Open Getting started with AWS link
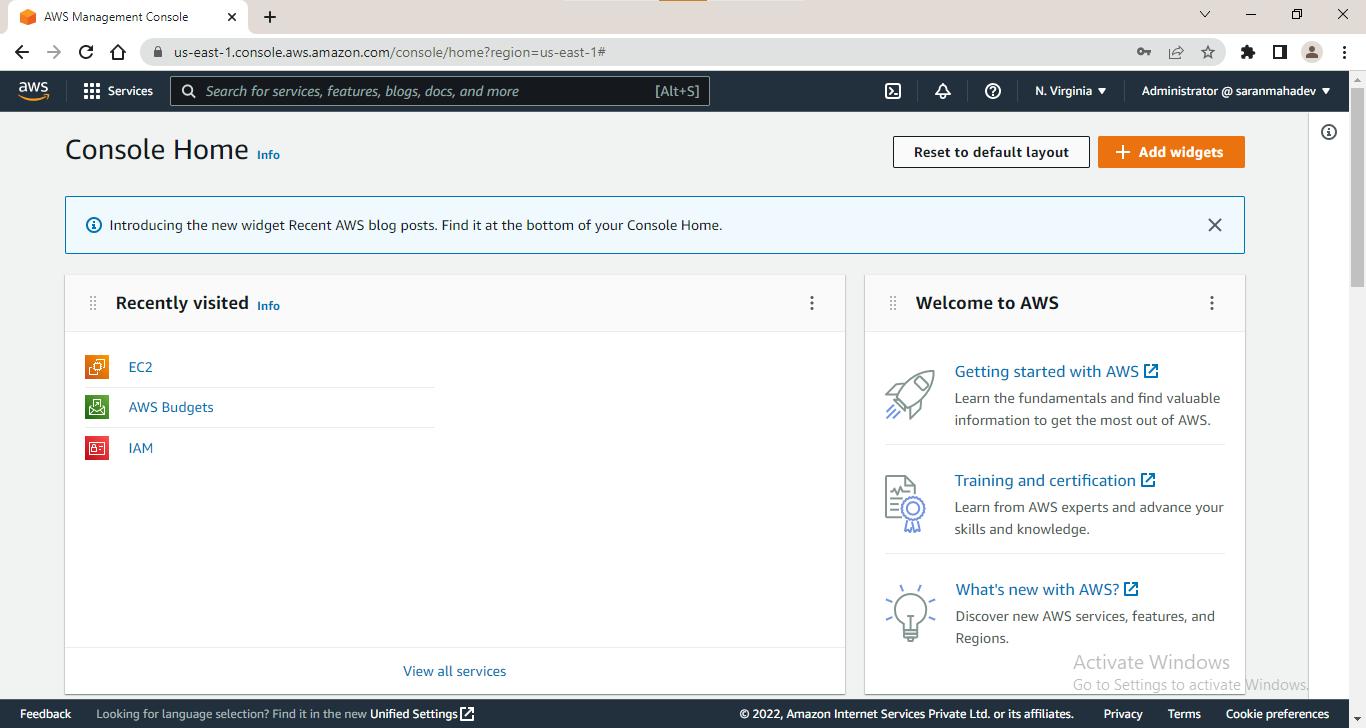The width and height of the screenshot is (1366, 728). (1056, 371)
